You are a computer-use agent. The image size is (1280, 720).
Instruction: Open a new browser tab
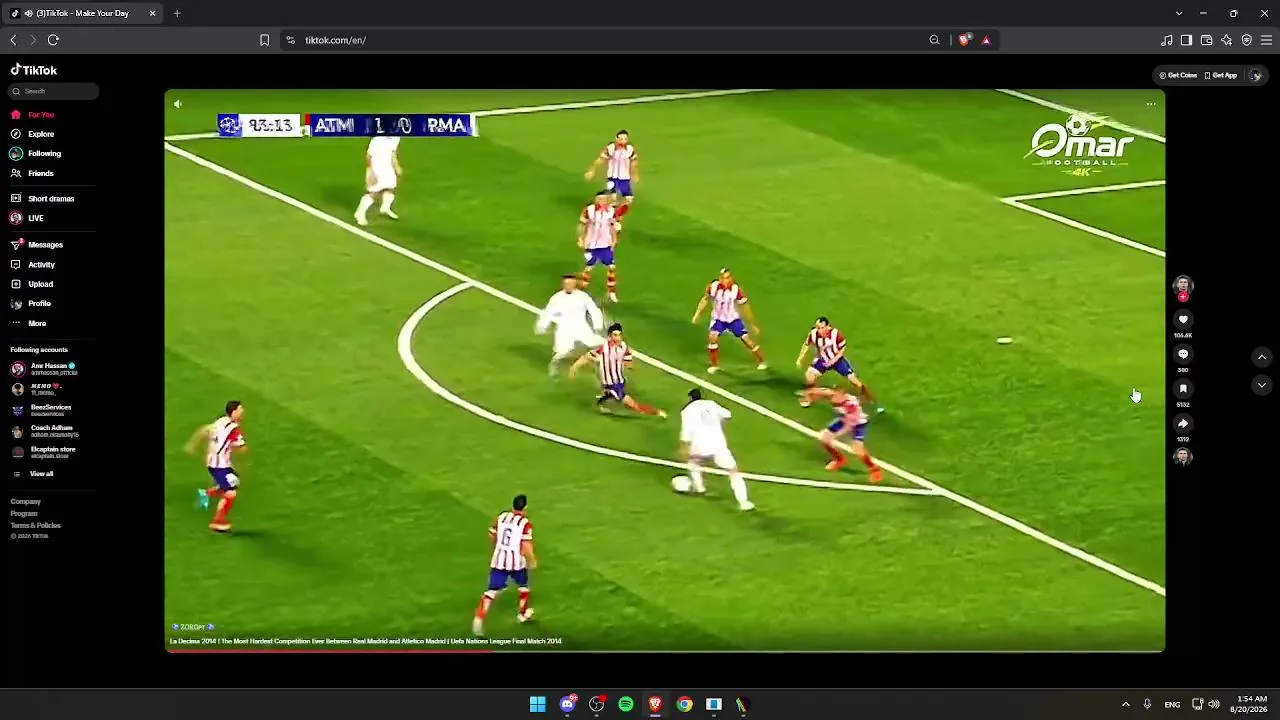(x=177, y=13)
